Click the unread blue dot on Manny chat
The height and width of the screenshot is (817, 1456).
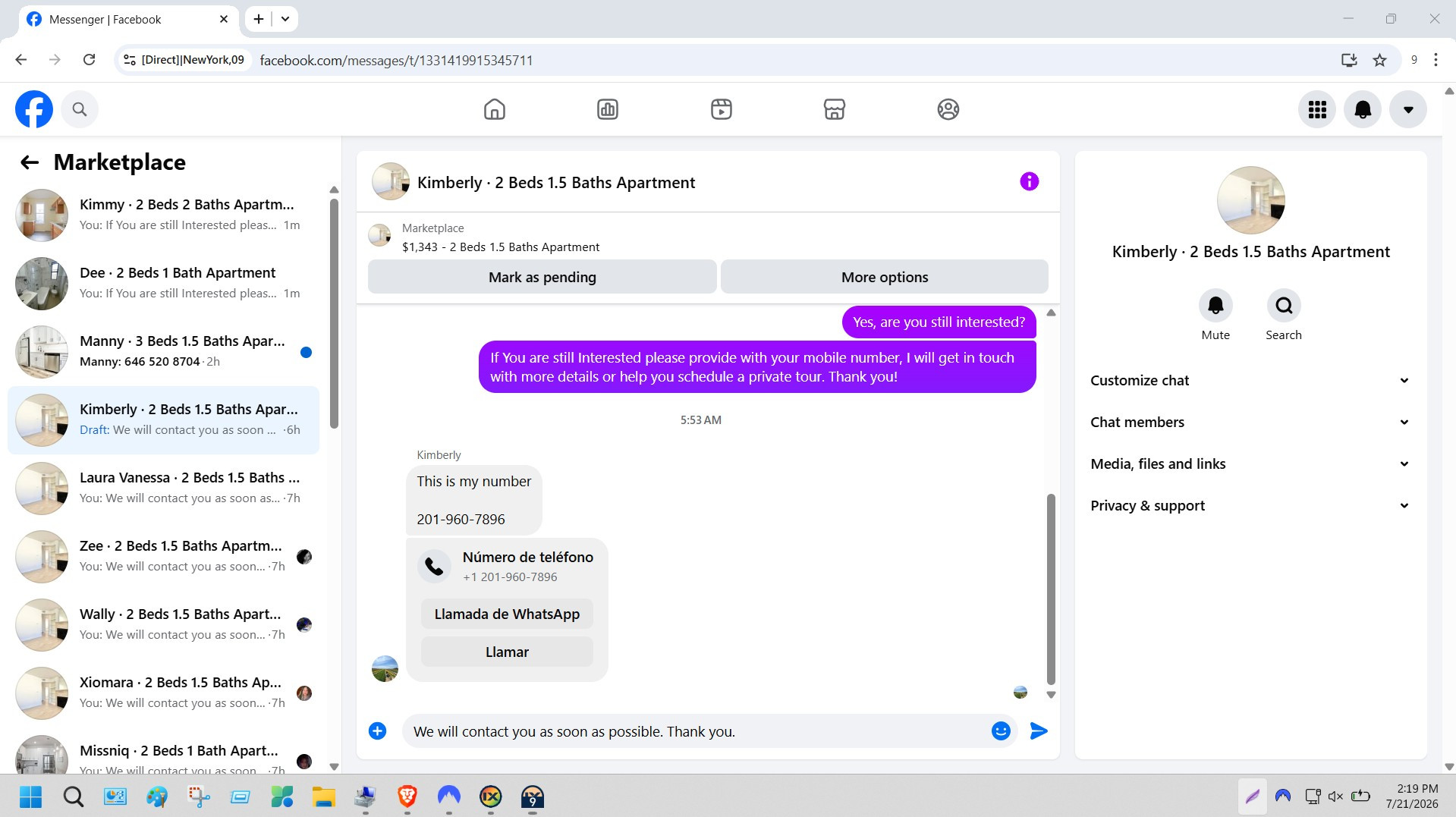(306, 352)
